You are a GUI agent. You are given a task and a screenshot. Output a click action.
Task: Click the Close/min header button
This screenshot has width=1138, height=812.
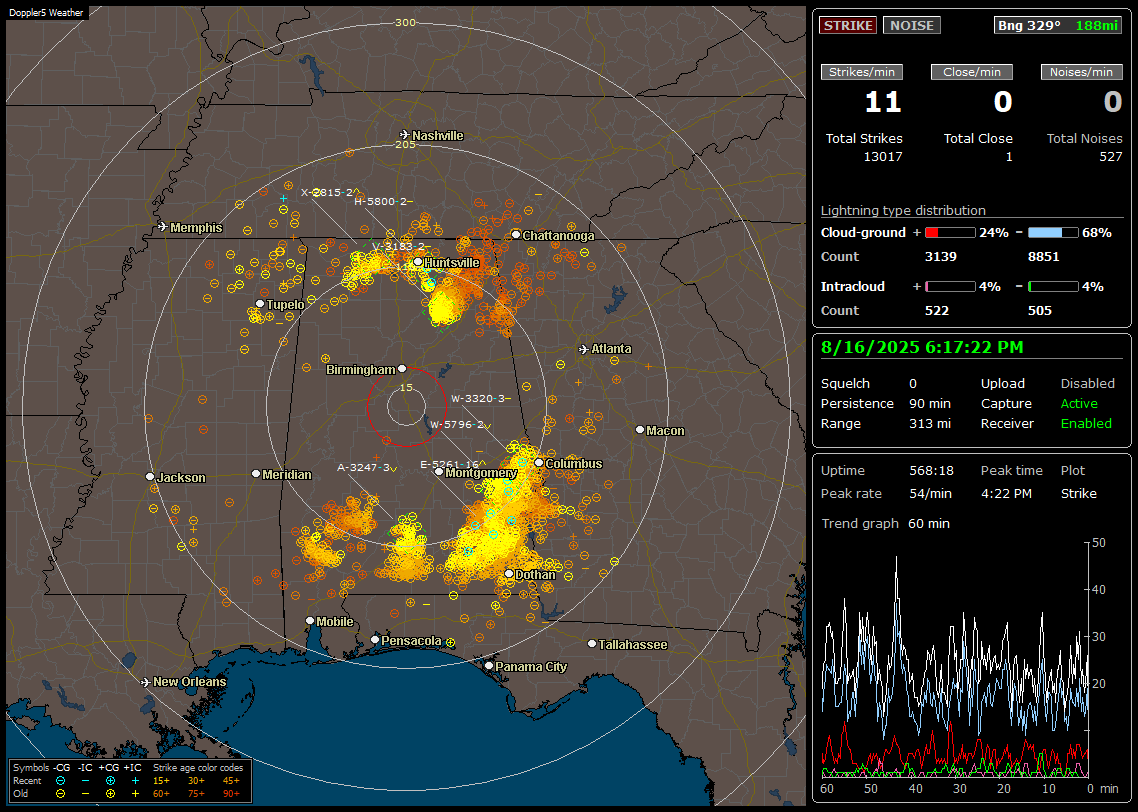click(x=972, y=72)
